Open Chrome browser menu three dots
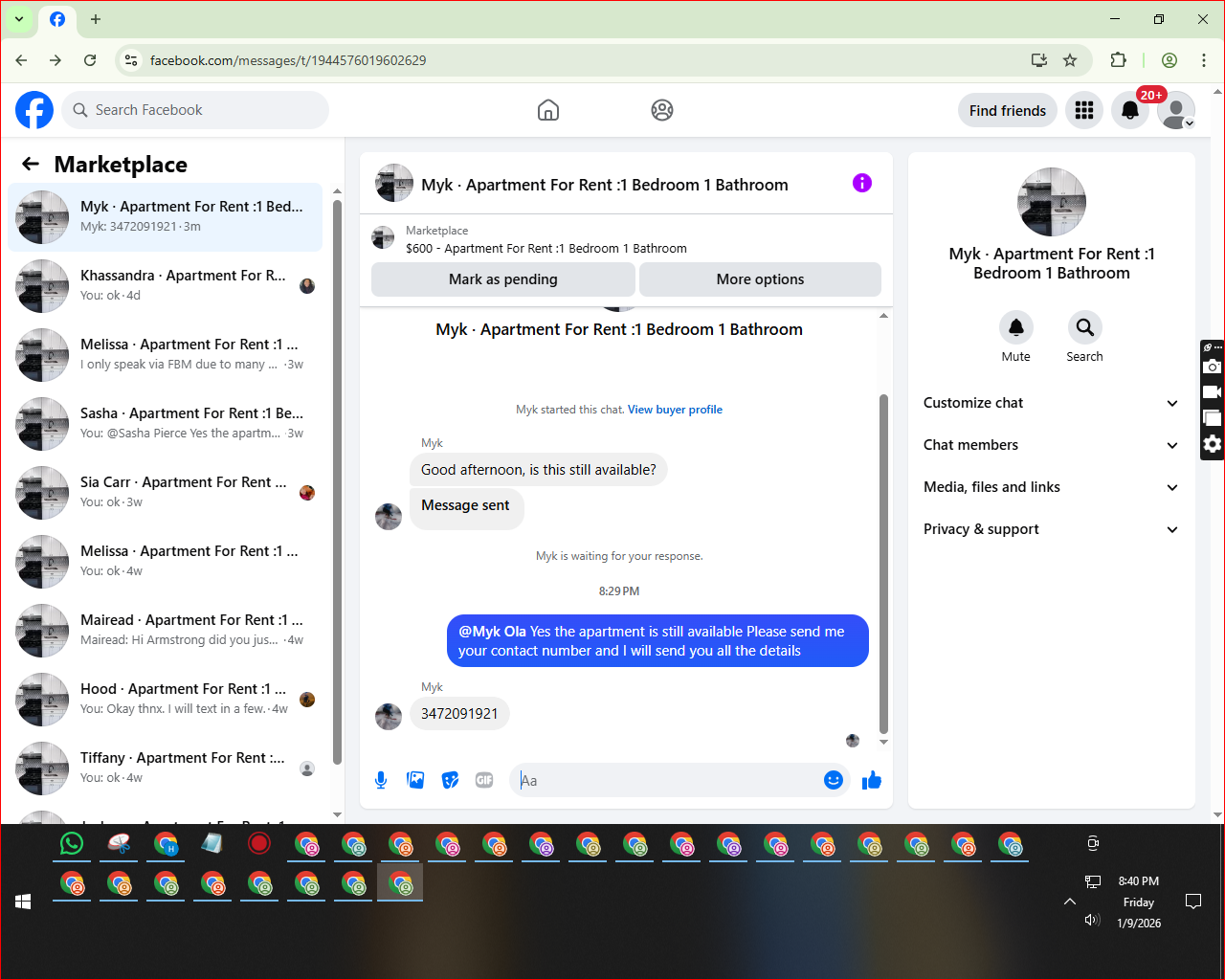This screenshot has height=980, width=1225. (x=1204, y=60)
